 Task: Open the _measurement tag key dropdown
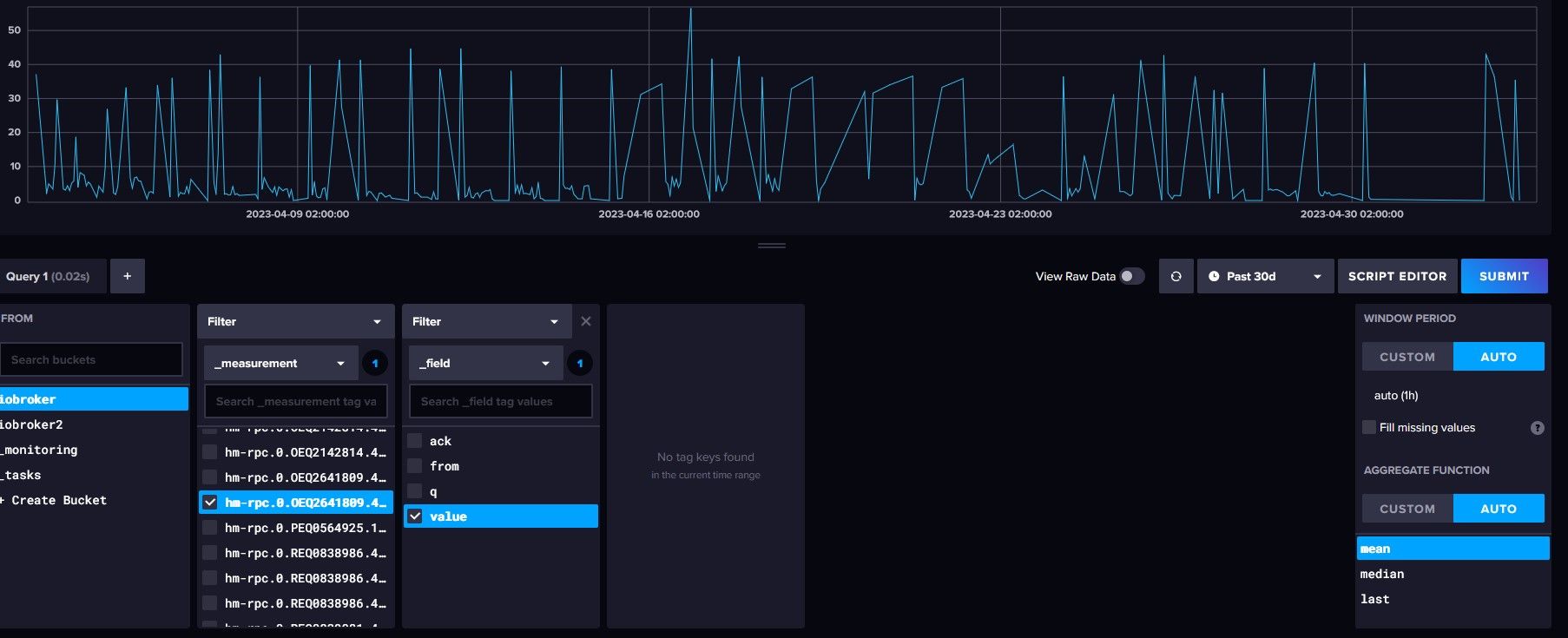click(281, 363)
